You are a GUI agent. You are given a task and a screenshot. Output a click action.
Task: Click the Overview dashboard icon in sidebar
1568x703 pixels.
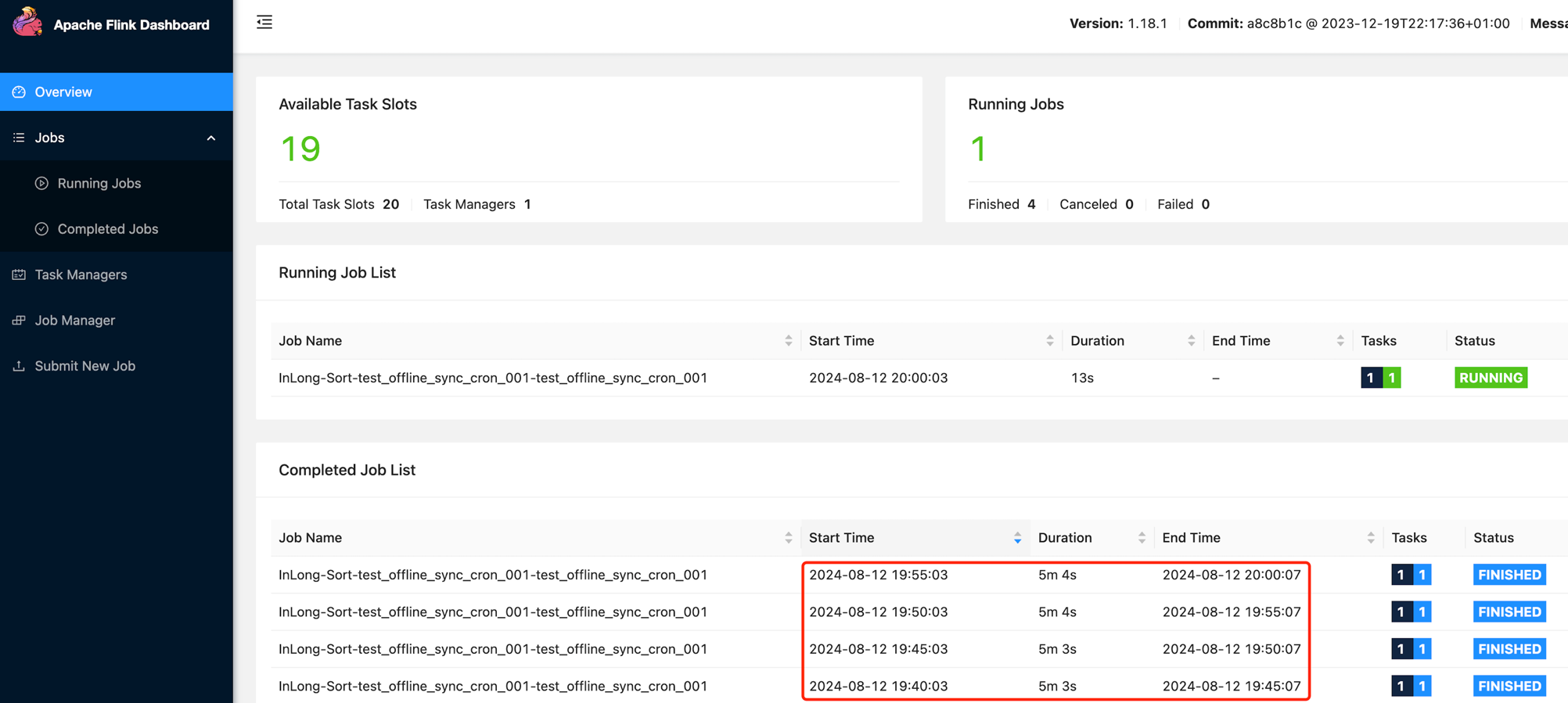pos(19,92)
